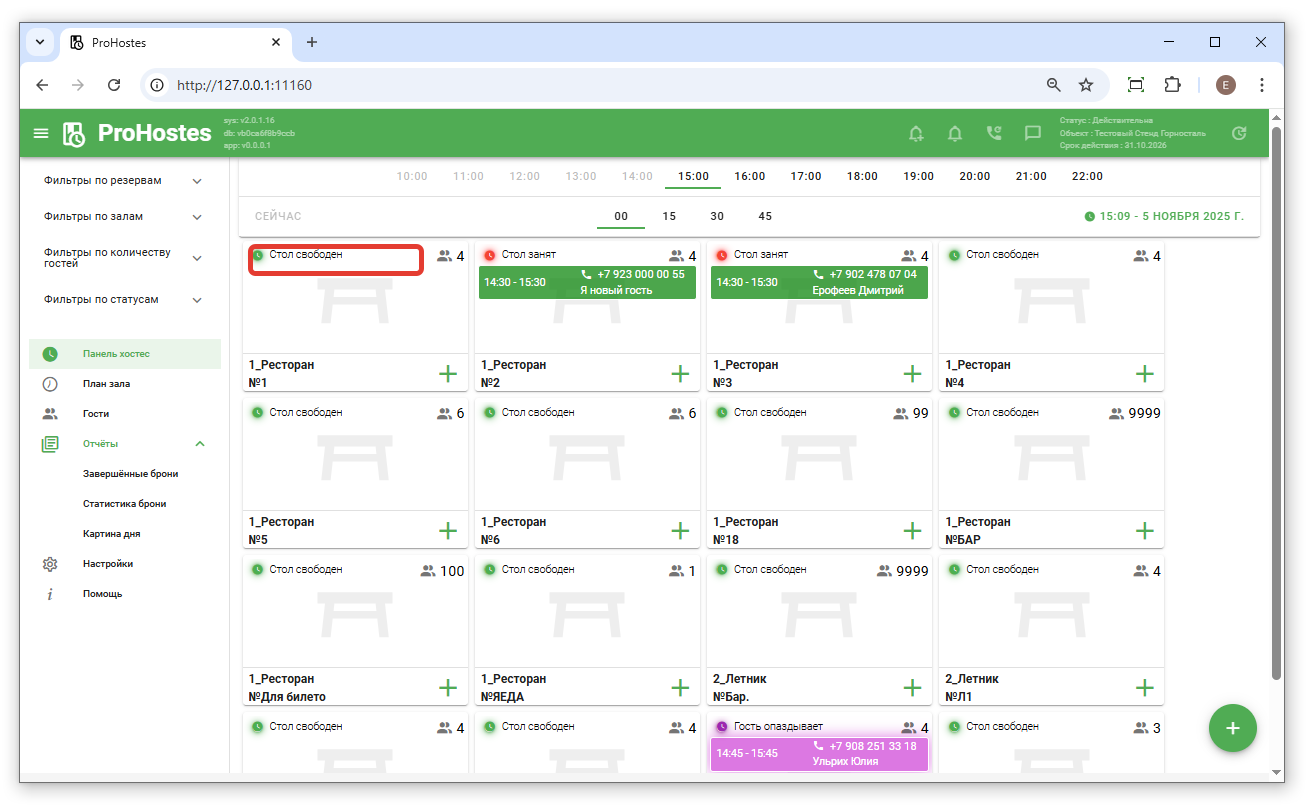Click the green plus on table №1
1310x810 pixels.
click(448, 374)
